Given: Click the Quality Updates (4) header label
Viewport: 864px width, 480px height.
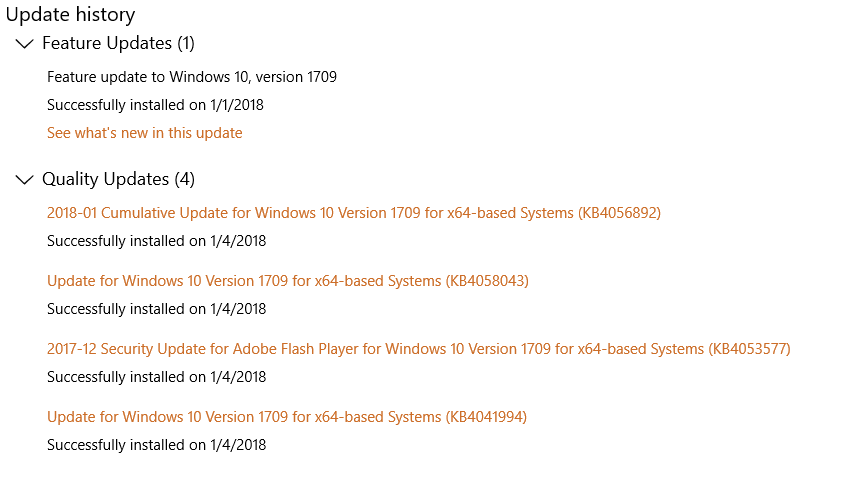Looking at the screenshot, I should (118, 179).
